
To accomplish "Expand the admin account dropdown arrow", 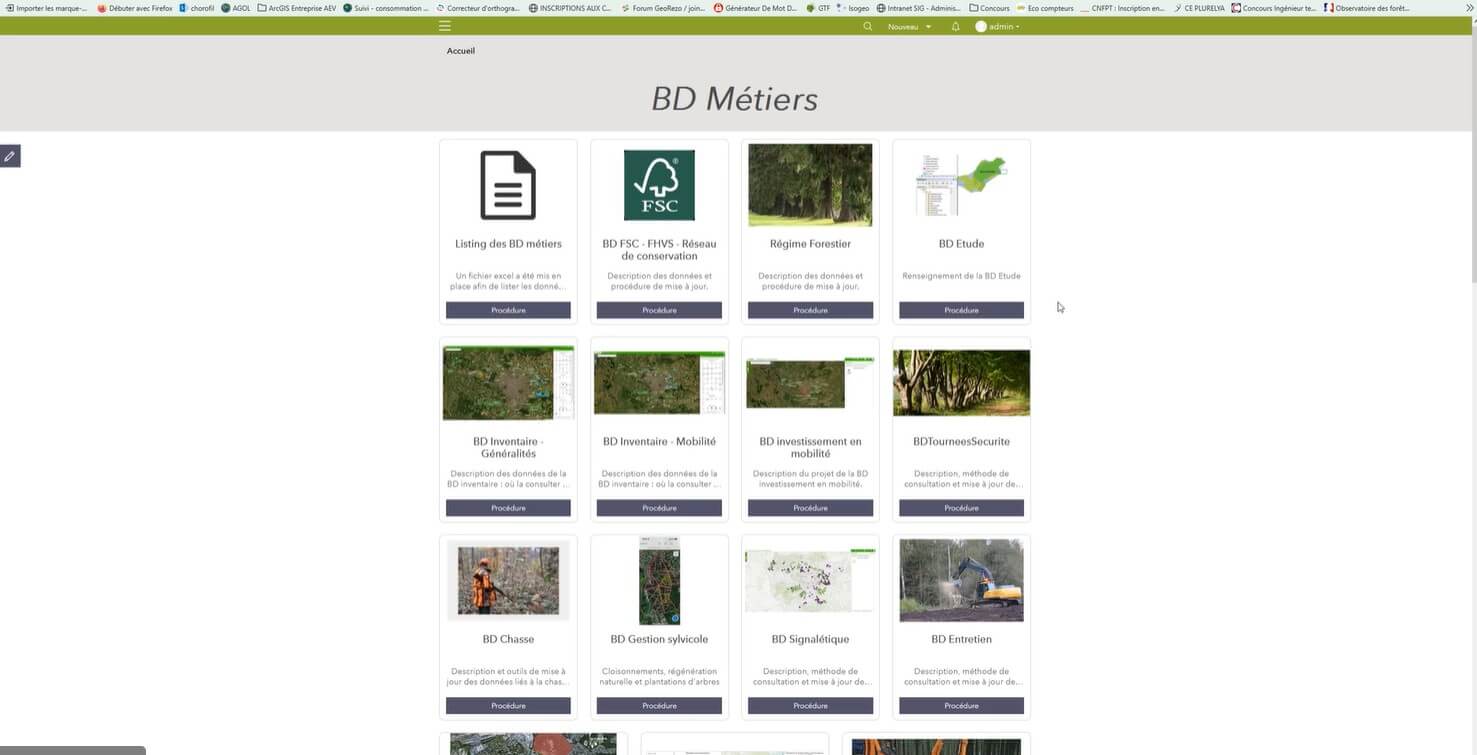I will [1018, 27].
